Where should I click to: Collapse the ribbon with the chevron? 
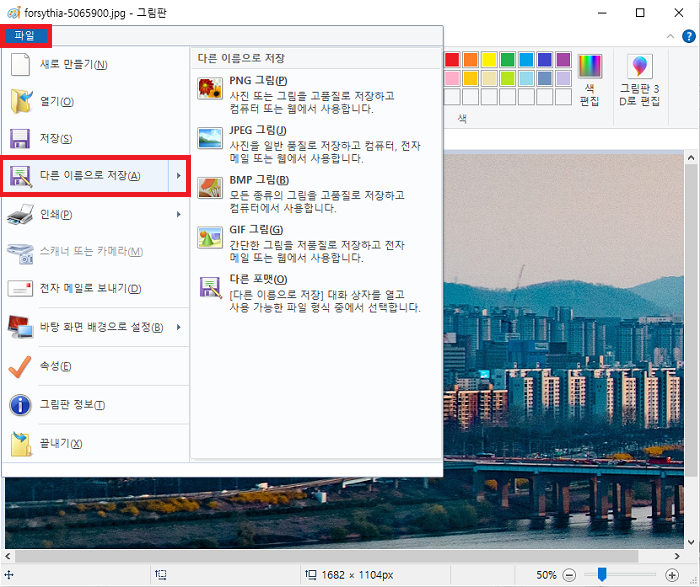670,37
